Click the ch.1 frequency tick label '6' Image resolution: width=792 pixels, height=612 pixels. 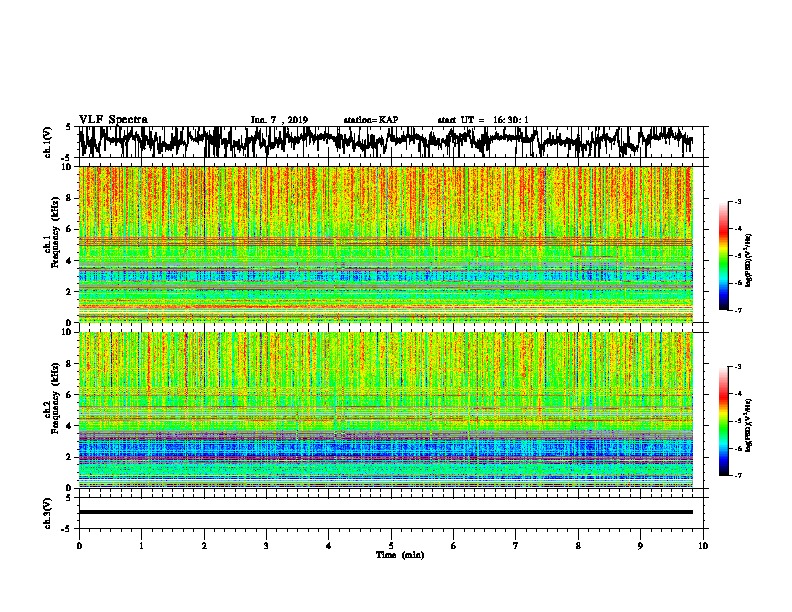(x=70, y=230)
